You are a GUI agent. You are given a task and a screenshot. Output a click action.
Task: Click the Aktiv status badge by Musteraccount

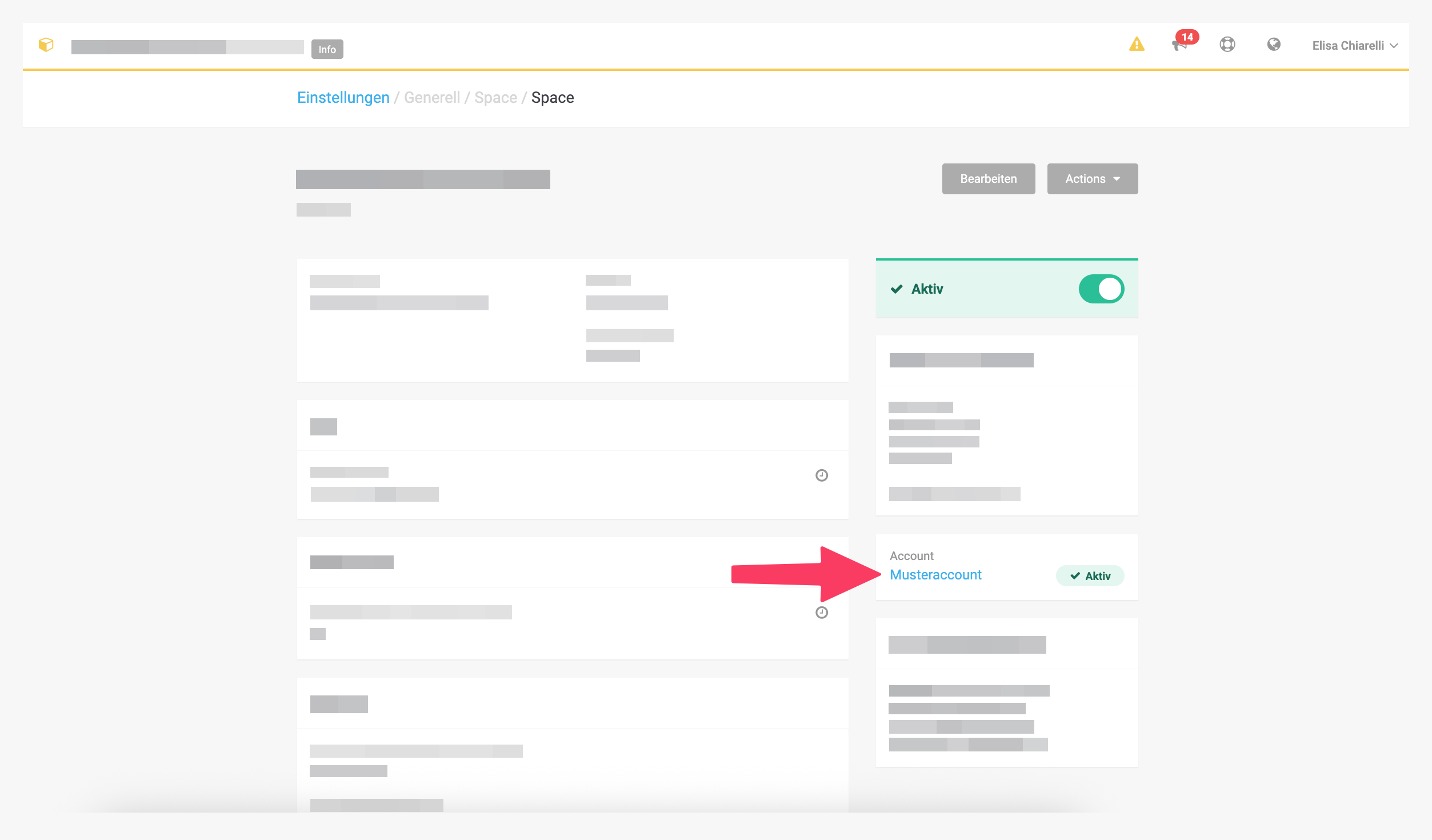pos(1090,576)
